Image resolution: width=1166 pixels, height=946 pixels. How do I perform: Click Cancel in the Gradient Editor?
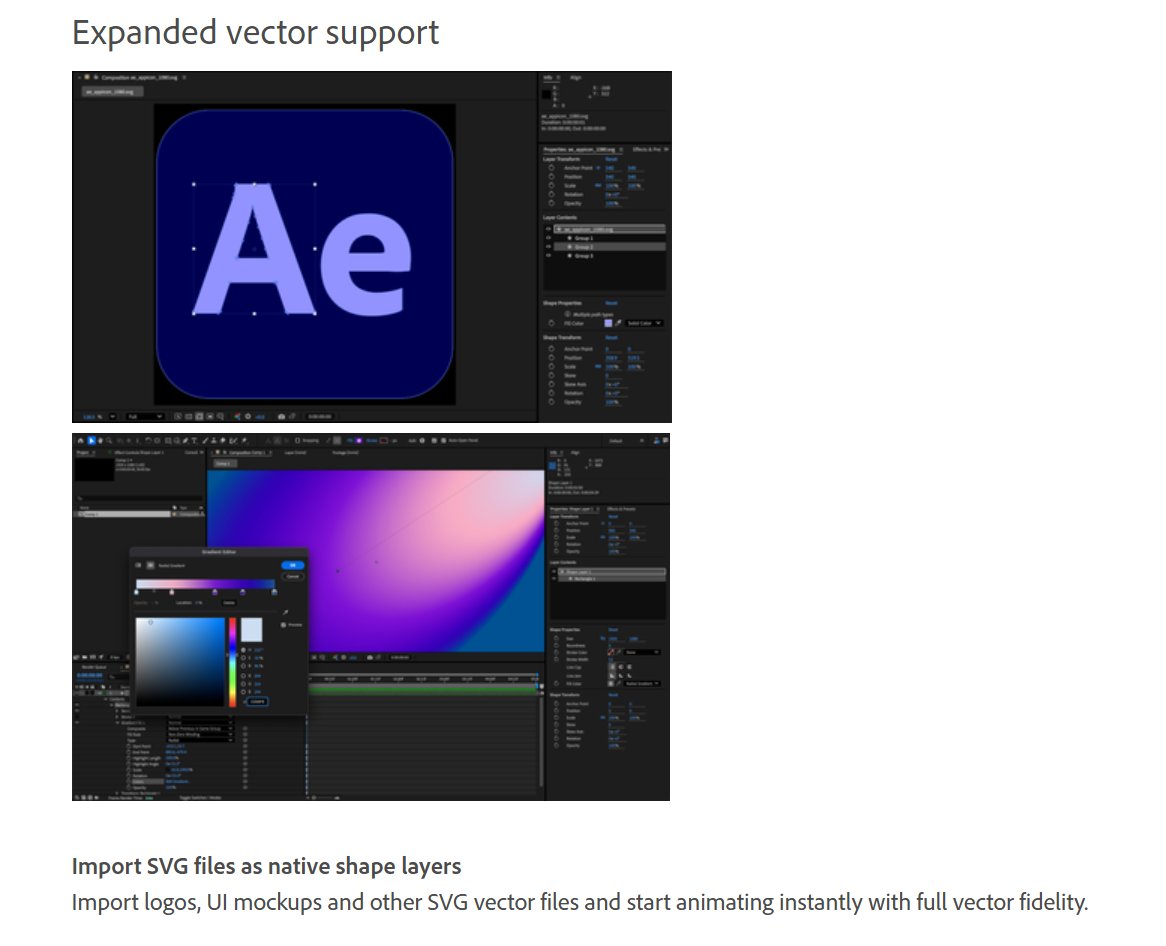[292, 576]
